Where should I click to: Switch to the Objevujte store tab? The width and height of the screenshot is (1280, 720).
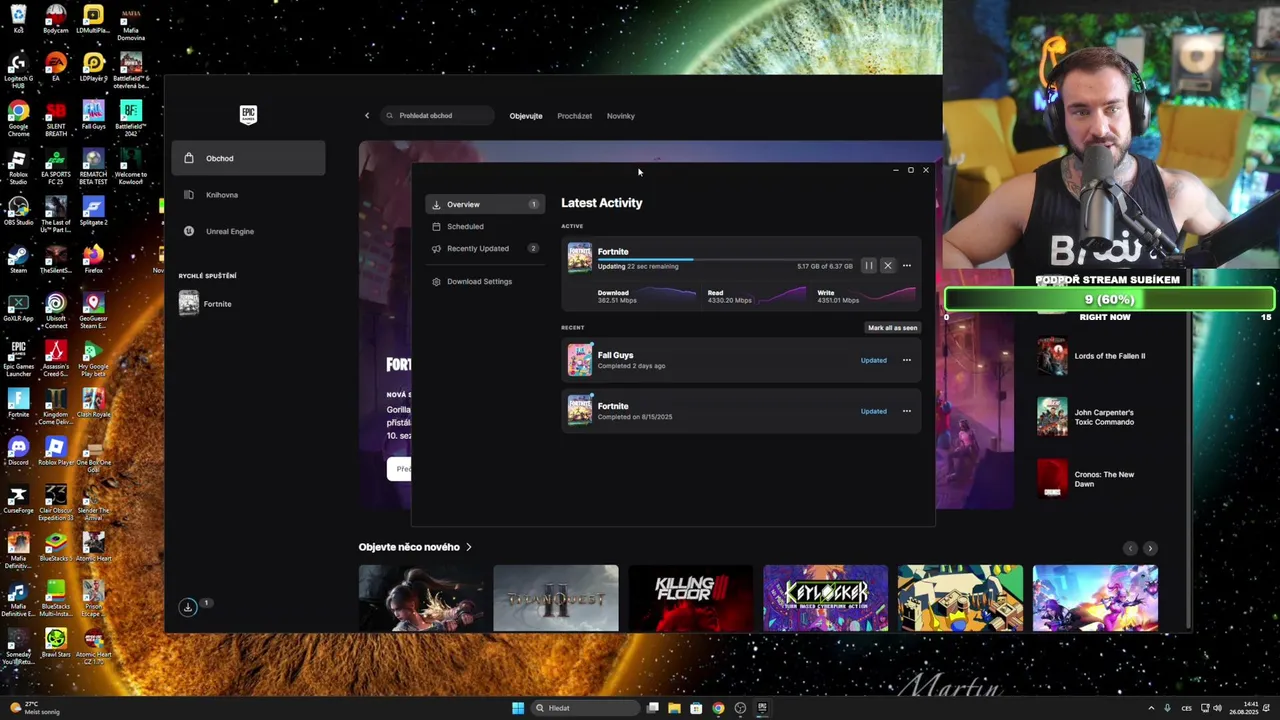[x=526, y=116]
